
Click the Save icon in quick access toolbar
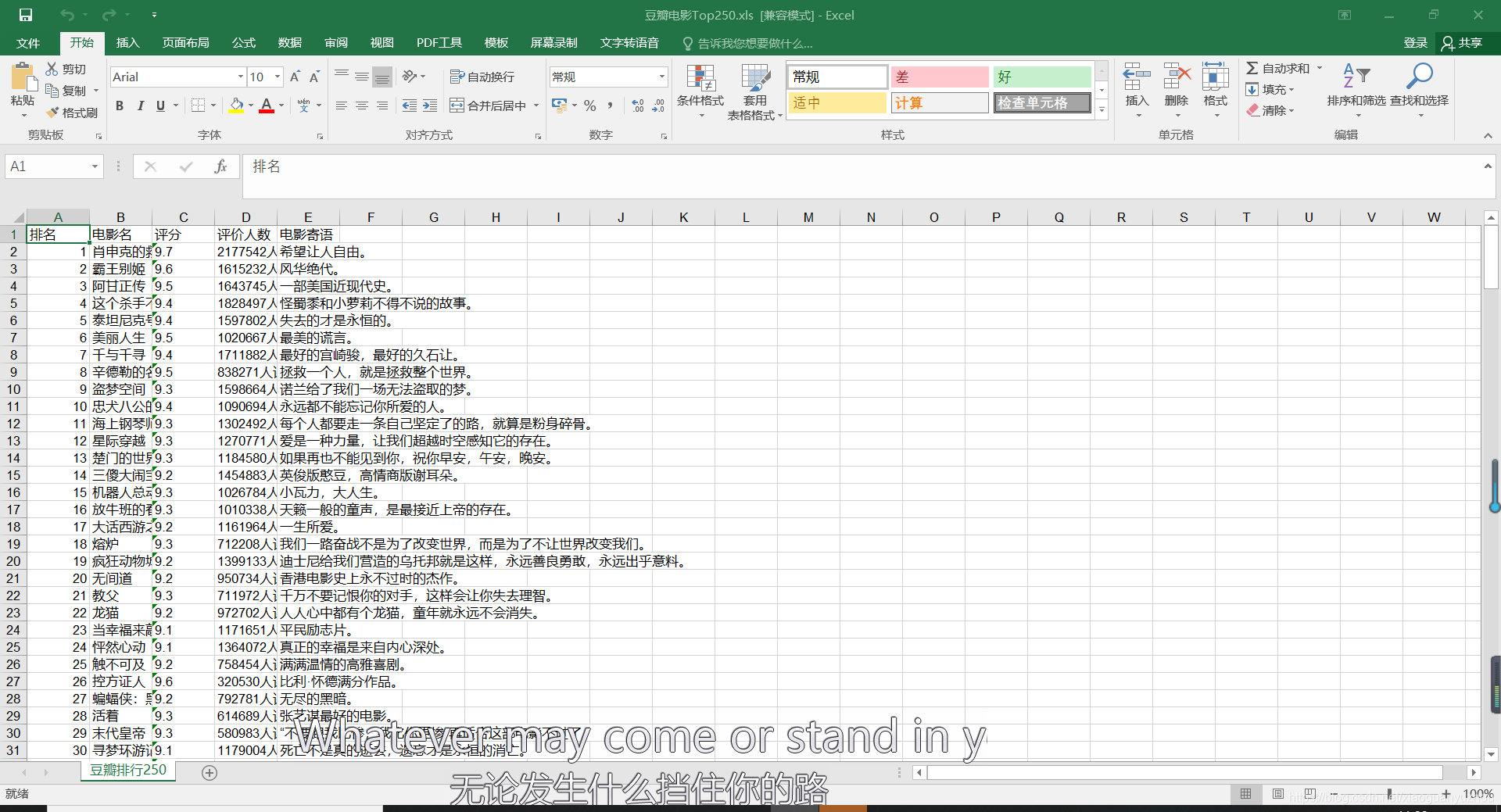point(25,15)
